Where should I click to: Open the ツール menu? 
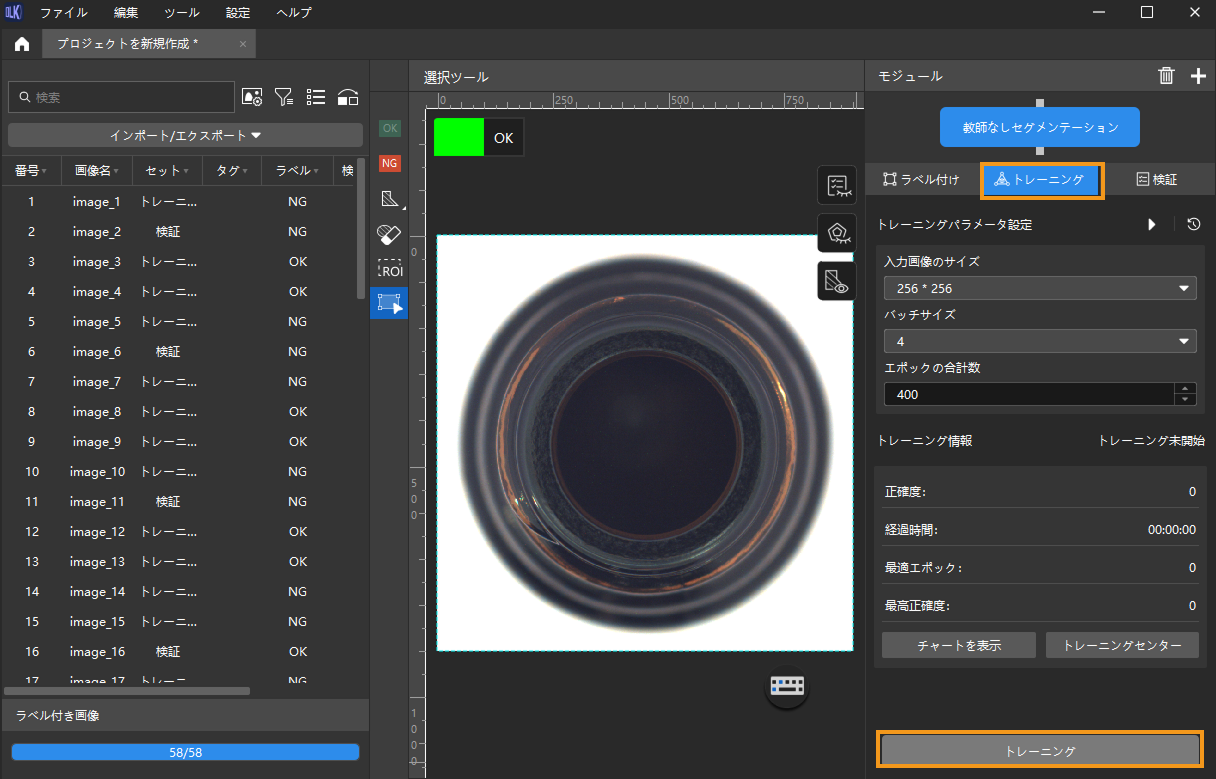[182, 13]
